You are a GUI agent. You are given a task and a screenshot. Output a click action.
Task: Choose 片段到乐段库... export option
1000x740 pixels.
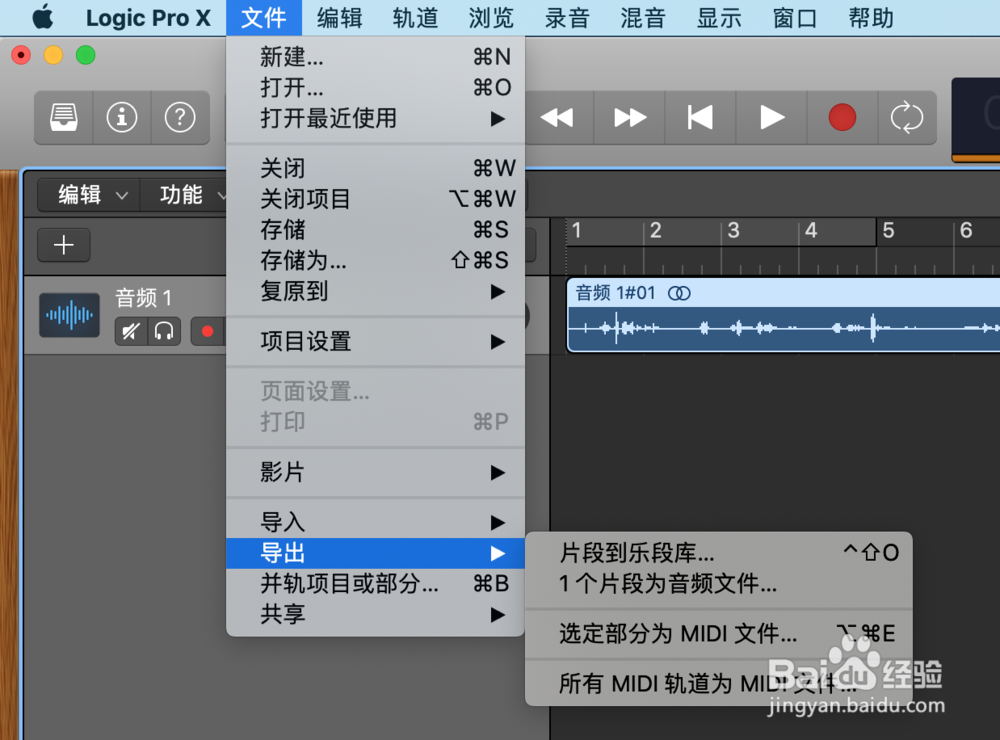click(x=719, y=553)
